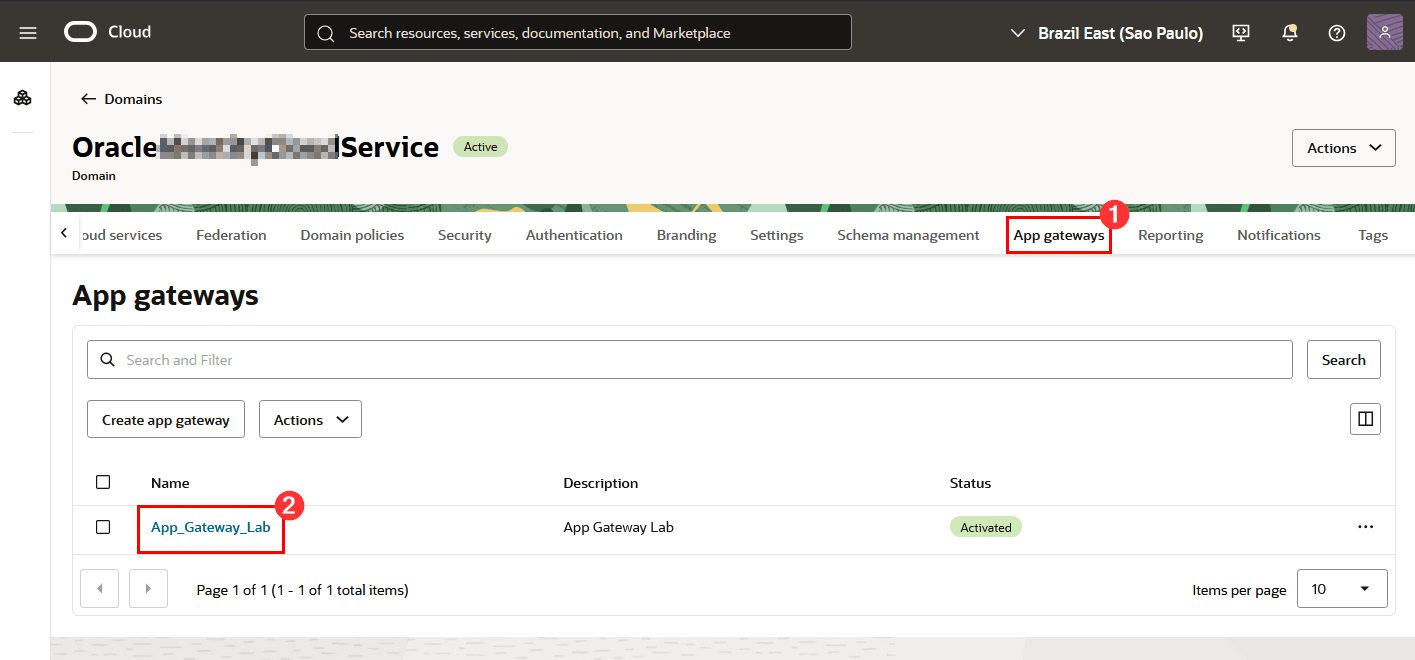This screenshot has height=660, width=1415.
Task: Open the Schema management tab
Action: click(x=908, y=235)
